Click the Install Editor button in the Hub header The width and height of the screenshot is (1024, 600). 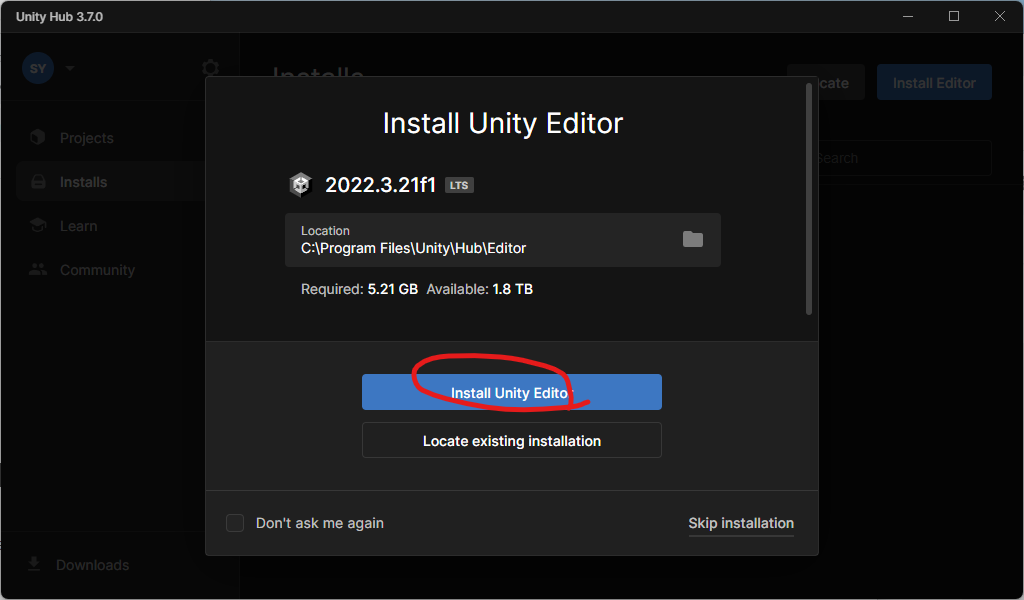tap(934, 82)
